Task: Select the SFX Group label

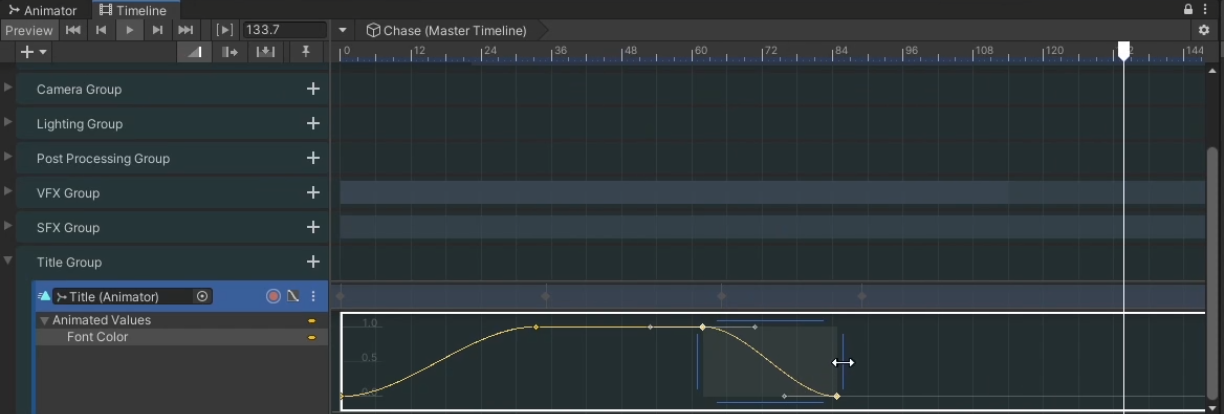Action: [68, 227]
